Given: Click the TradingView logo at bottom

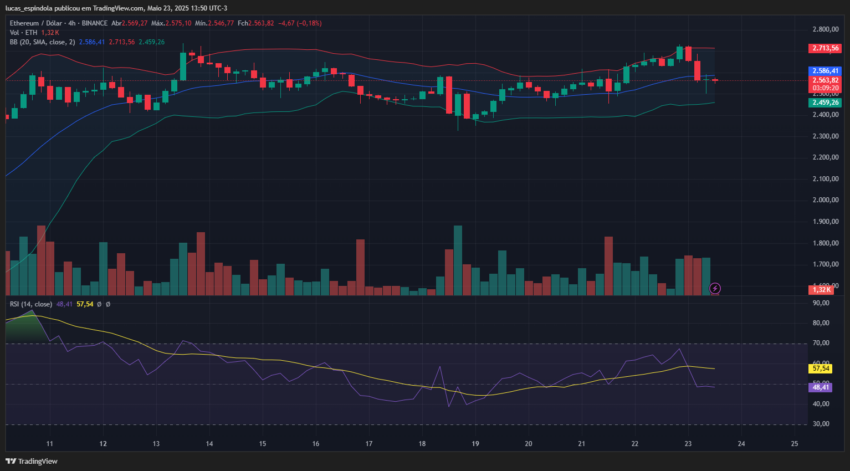Looking at the screenshot, I should click(x=31, y=461).
